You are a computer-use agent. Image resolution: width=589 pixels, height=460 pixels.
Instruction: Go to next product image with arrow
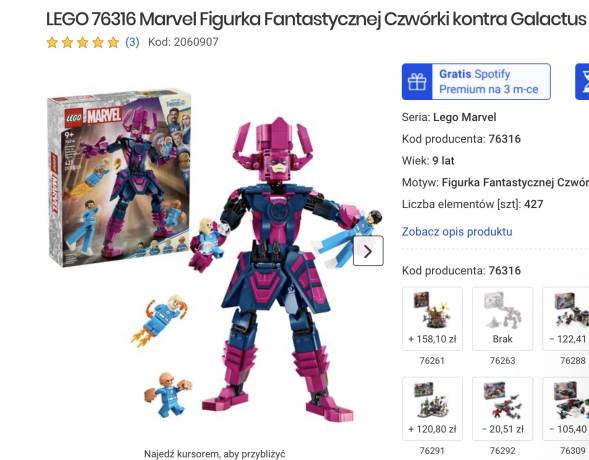tap(368, 251)
